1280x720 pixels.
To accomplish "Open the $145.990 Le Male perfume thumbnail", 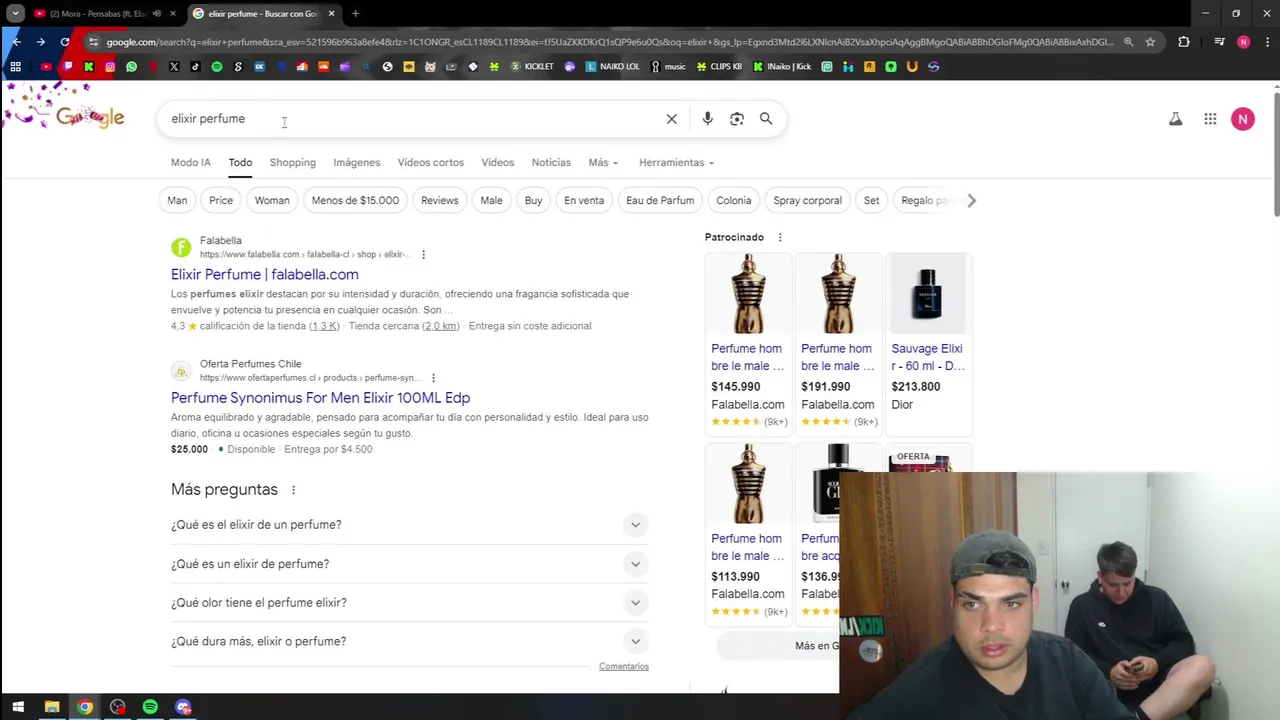I will (x=748, y=293).
